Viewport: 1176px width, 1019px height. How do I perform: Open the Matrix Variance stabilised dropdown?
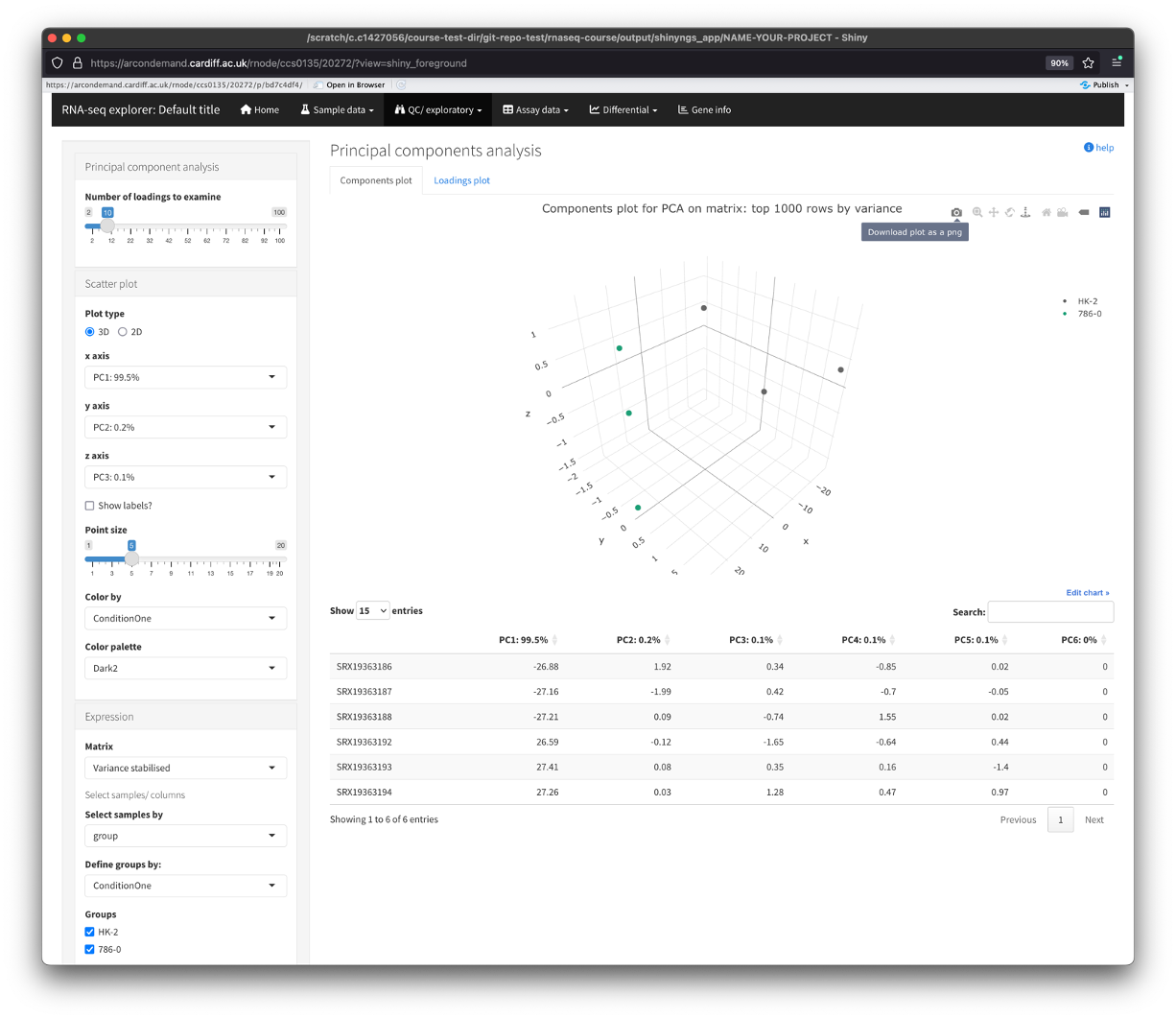(185, 768)
